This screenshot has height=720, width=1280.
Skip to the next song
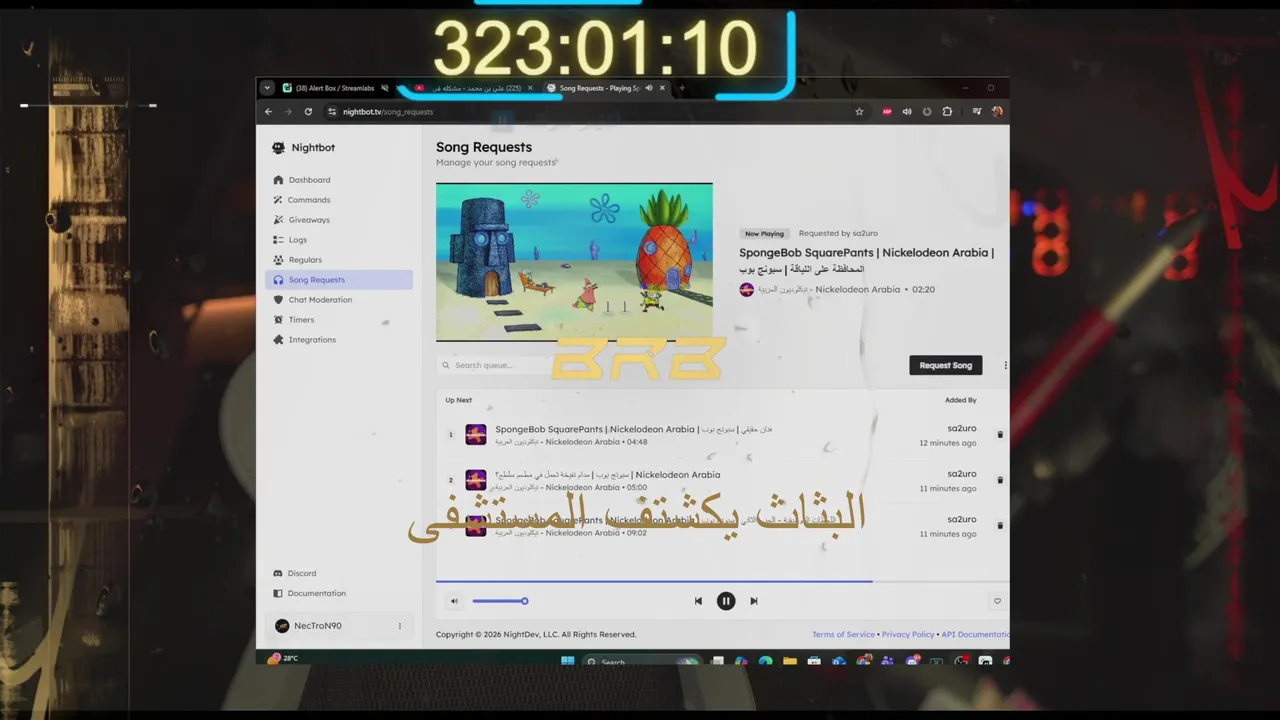754,601
